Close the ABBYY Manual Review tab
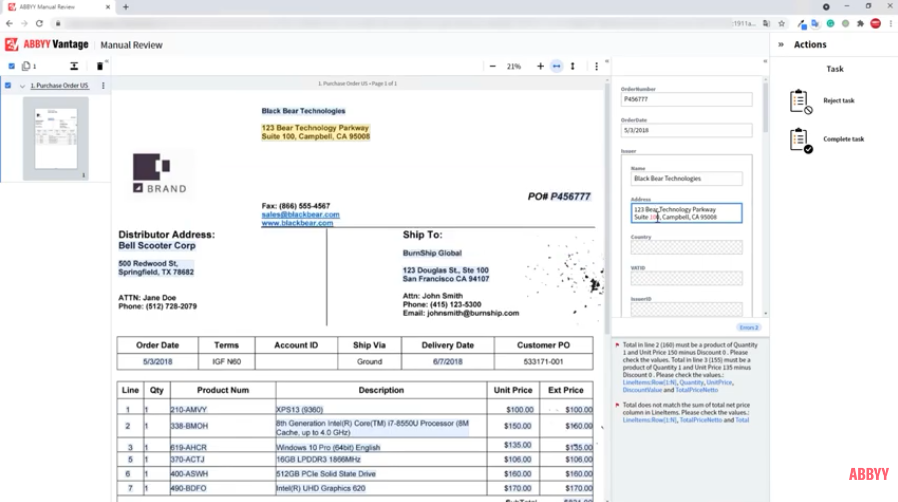The width and height of the screenshot is (898, 502). pyautogui.click(x=108, y=7)
